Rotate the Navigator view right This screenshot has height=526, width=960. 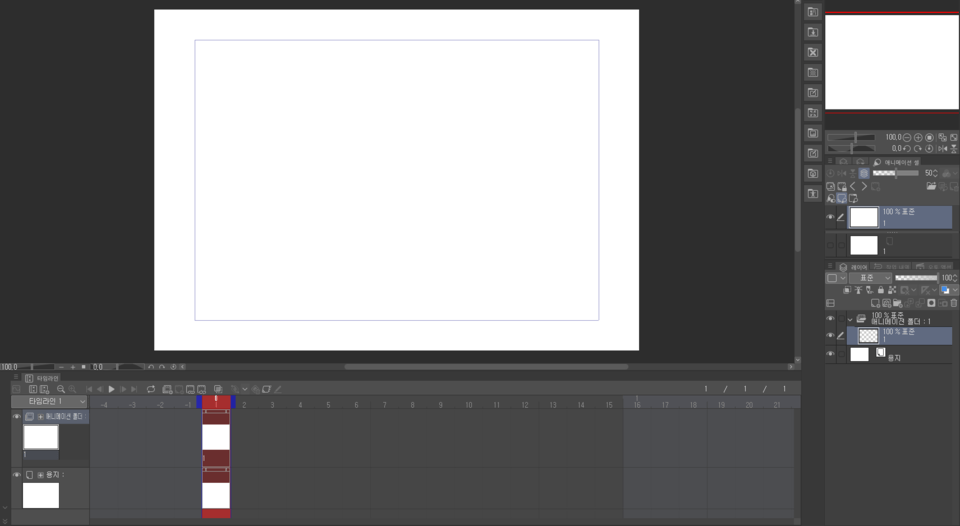point(918,148)
